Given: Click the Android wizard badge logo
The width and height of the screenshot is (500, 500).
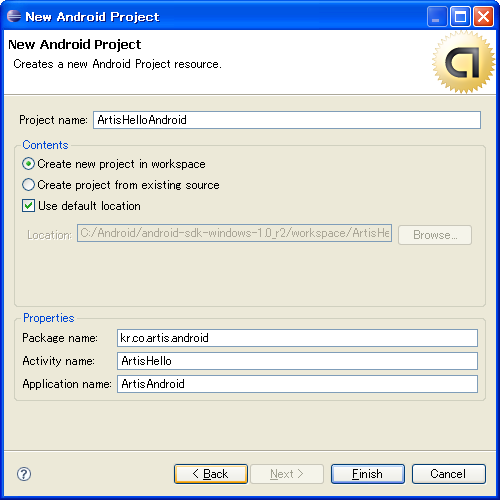Looking at the screenshot, I should (463, 62).
